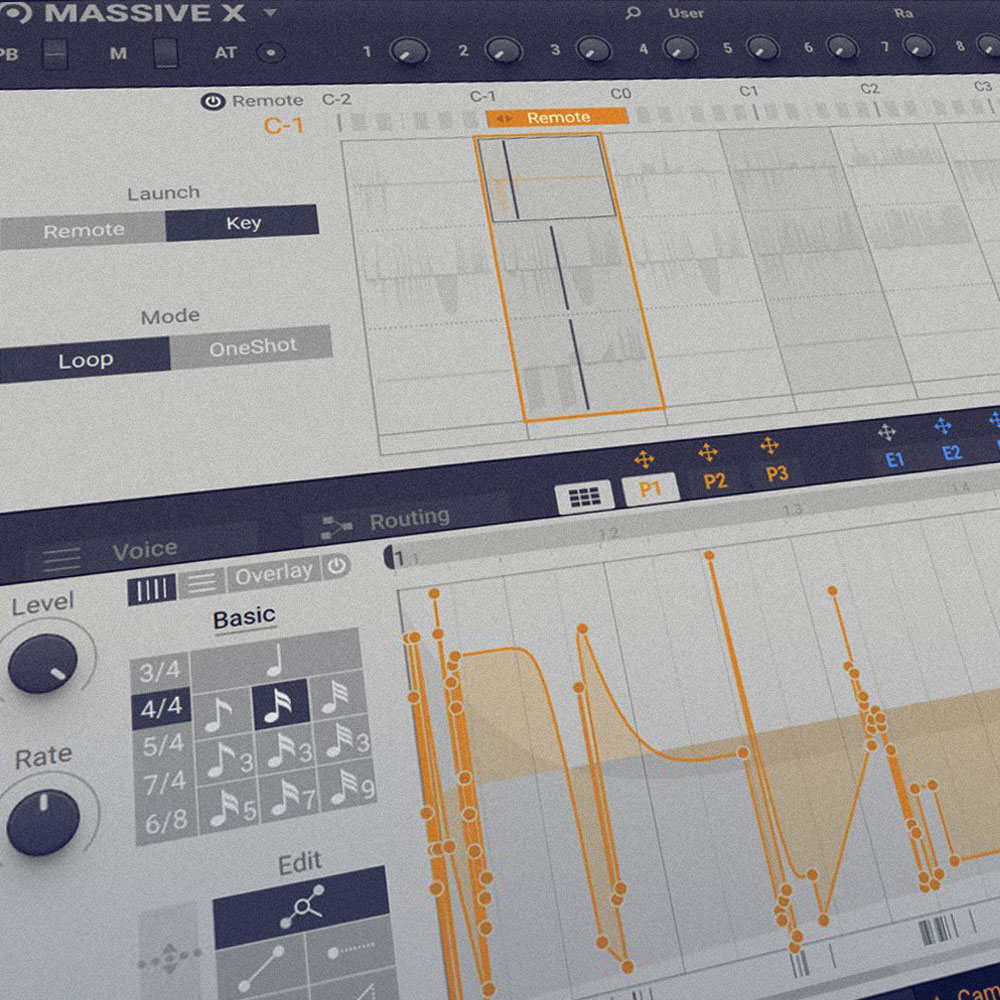Click the Basic grid label
This screenshot has height=1000, width=1000.
[244, 617]
